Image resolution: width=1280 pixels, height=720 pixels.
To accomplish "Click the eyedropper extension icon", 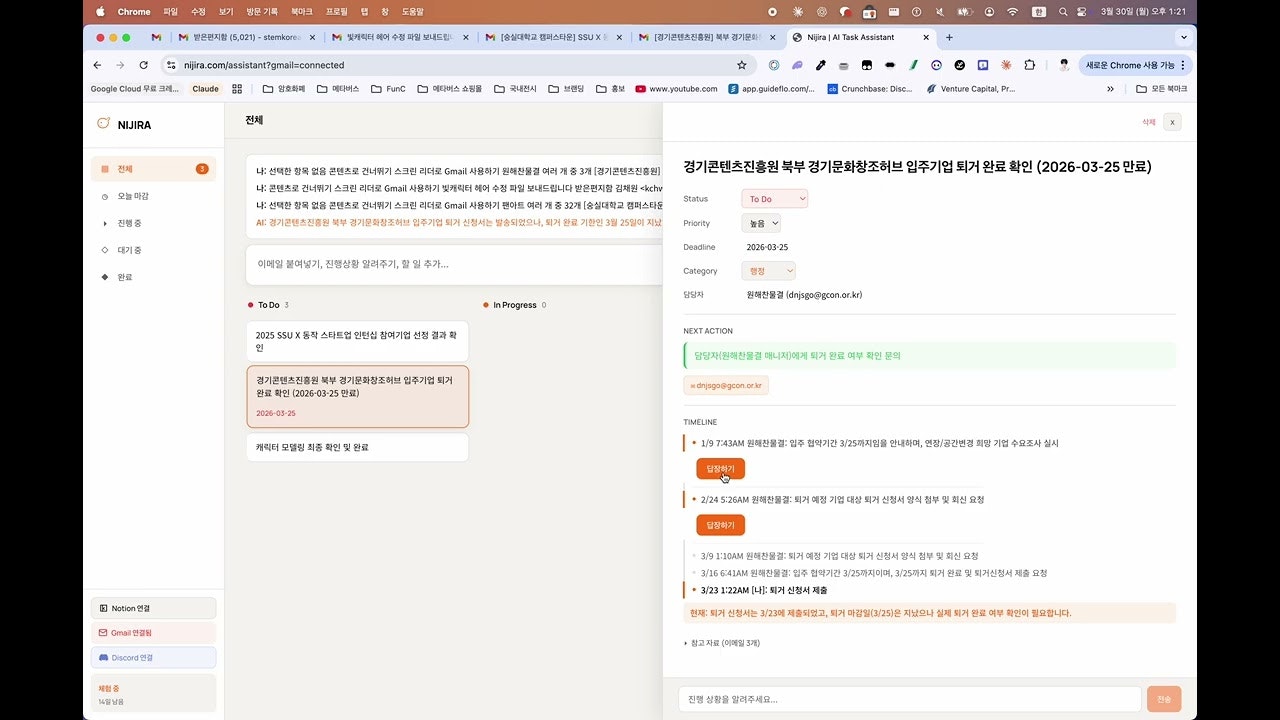I will coord(820,65).
